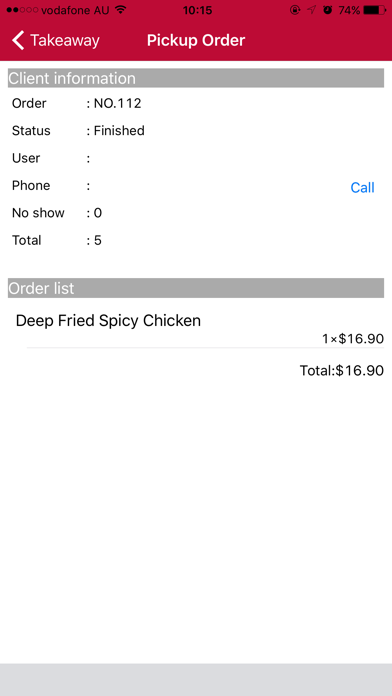Tap the Deep Fried Spicy Chicken item

coord(108,320)
